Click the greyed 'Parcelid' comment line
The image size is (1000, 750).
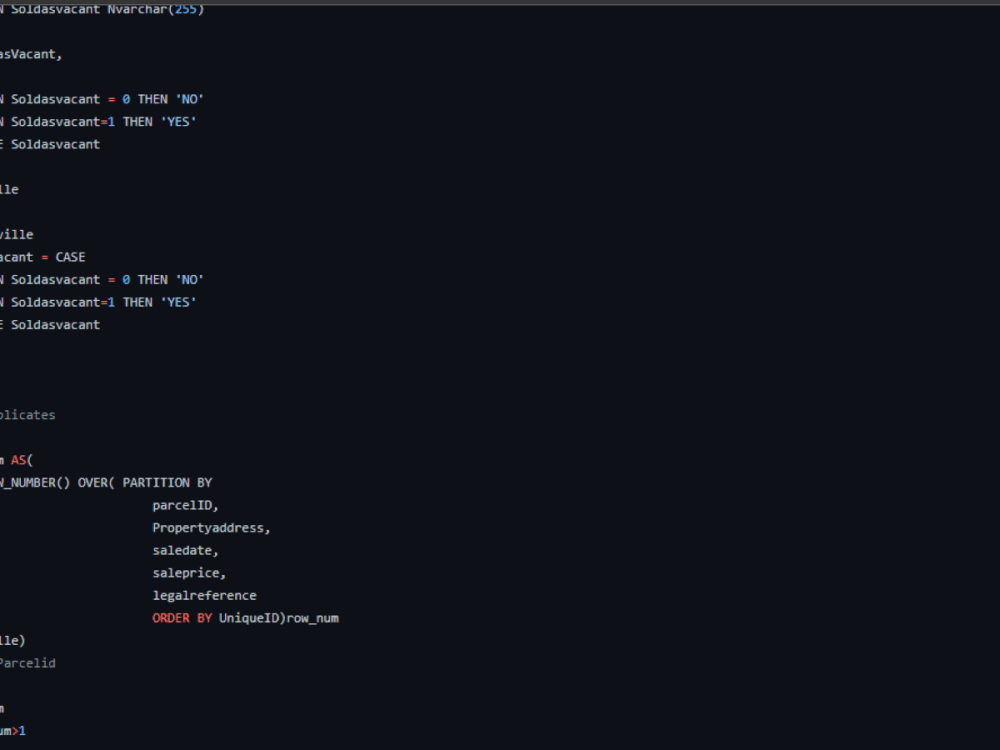pyautogui.click(x=27, y=663)
